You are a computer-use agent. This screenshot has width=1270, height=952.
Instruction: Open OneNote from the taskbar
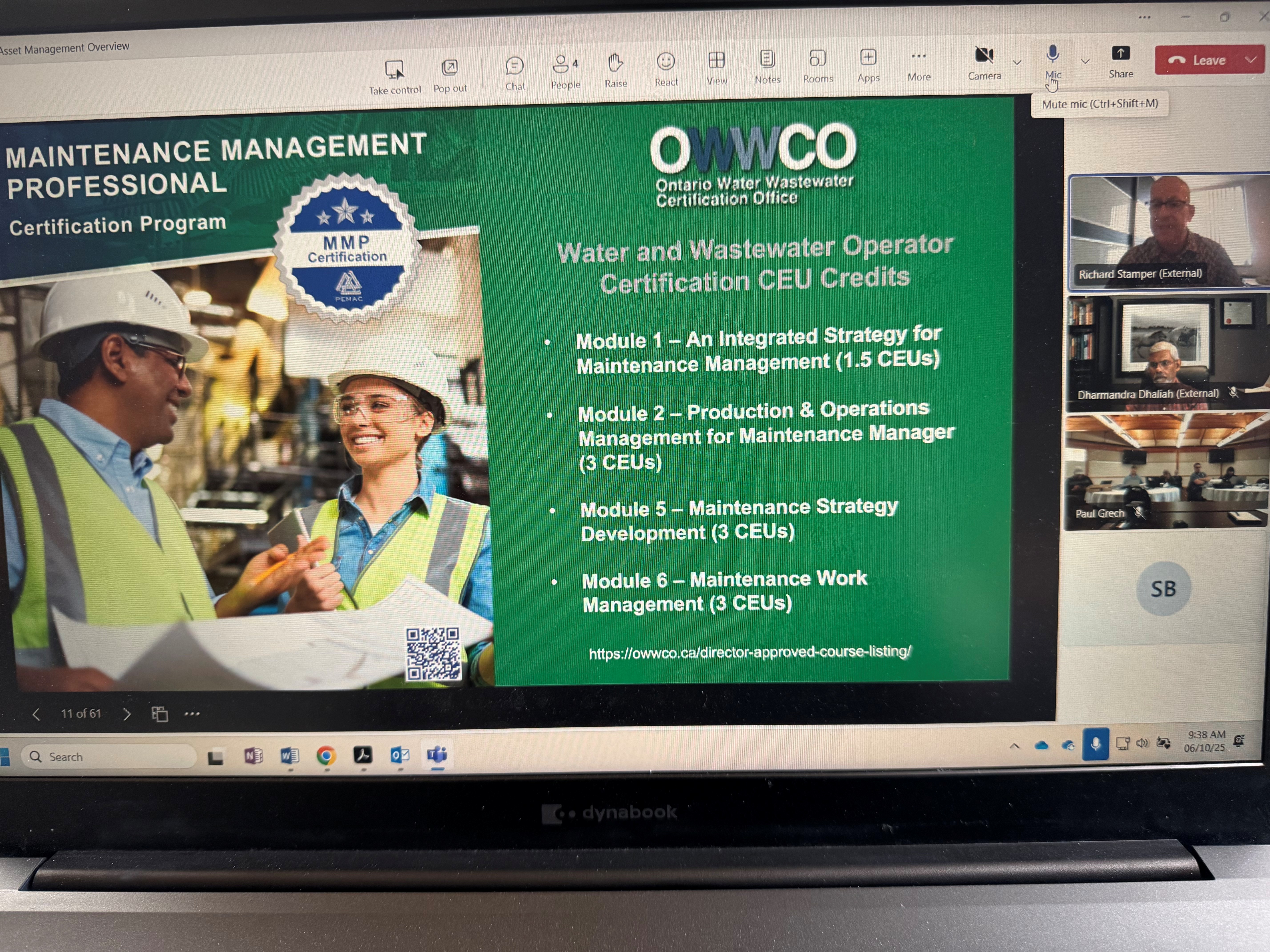(x=253, y=756)
